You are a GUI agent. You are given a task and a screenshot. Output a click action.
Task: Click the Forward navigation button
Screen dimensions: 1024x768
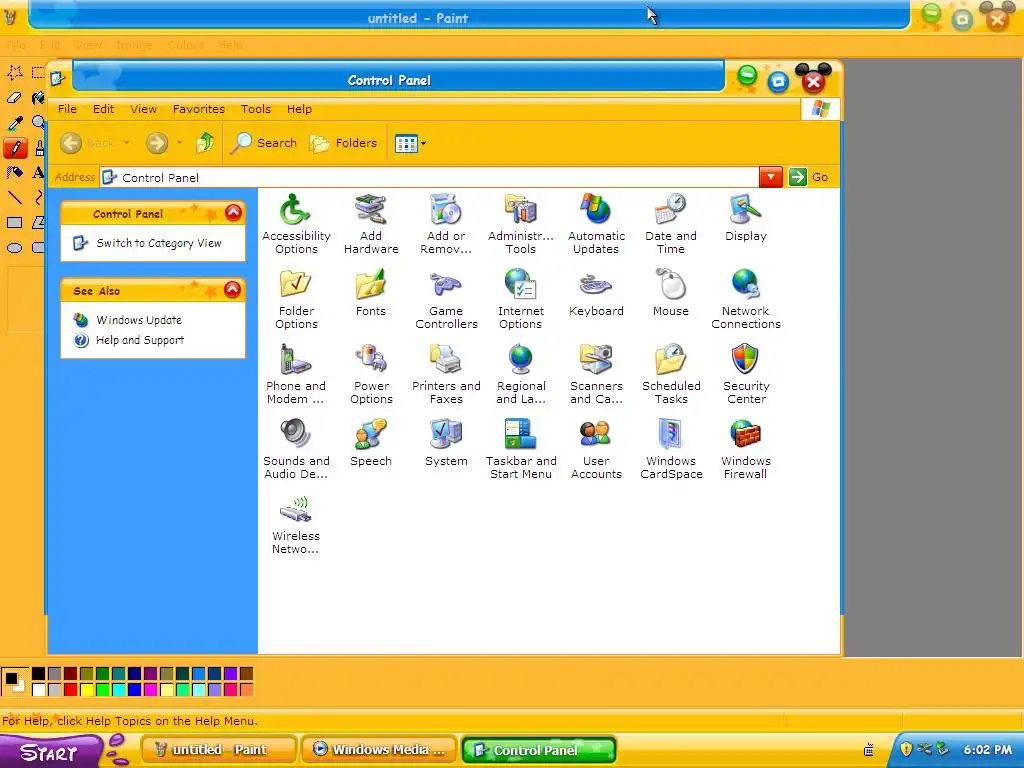pyautogui.click(x=157, y=142)
